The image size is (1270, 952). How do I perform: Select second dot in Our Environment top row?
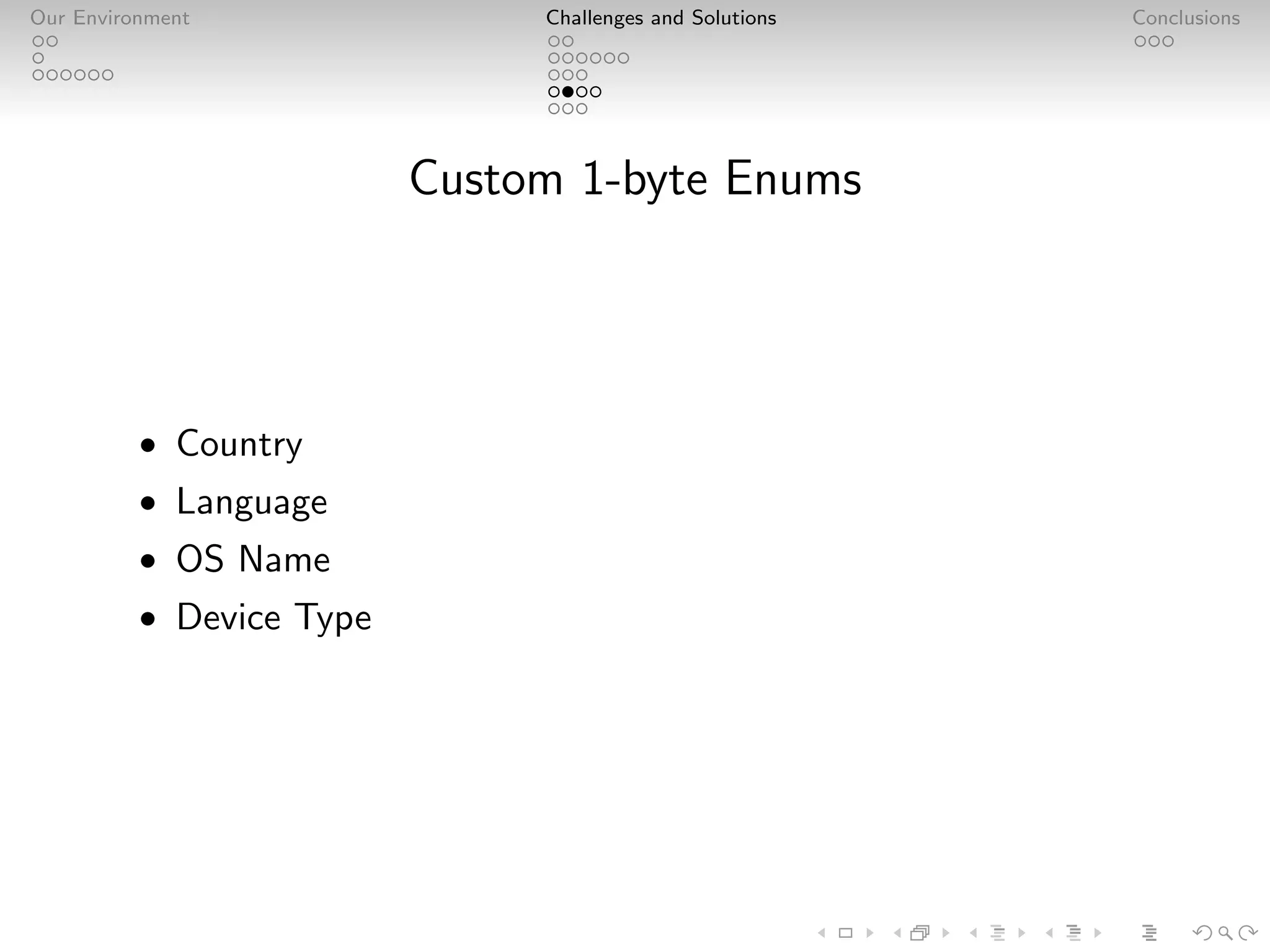[x=52, y=42]
